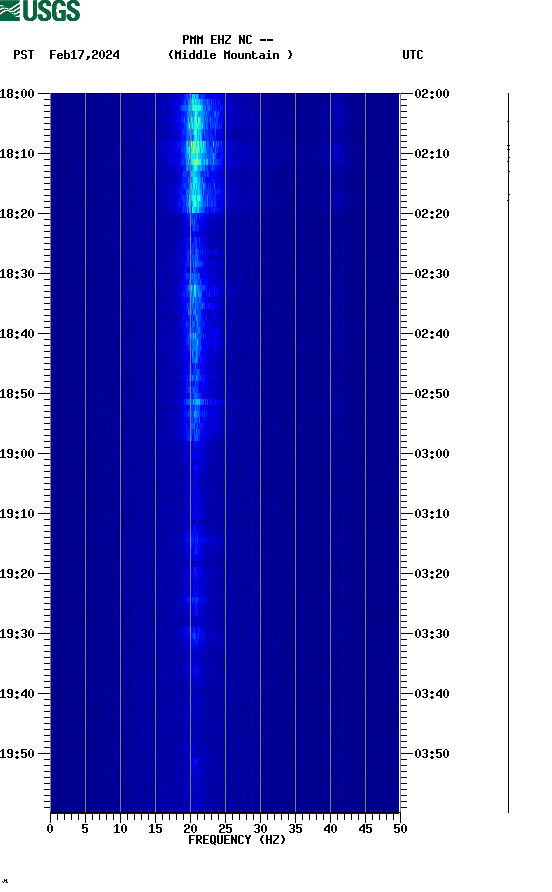
Task: Click the '03:00' UTC time label
Action: [432, 454]
